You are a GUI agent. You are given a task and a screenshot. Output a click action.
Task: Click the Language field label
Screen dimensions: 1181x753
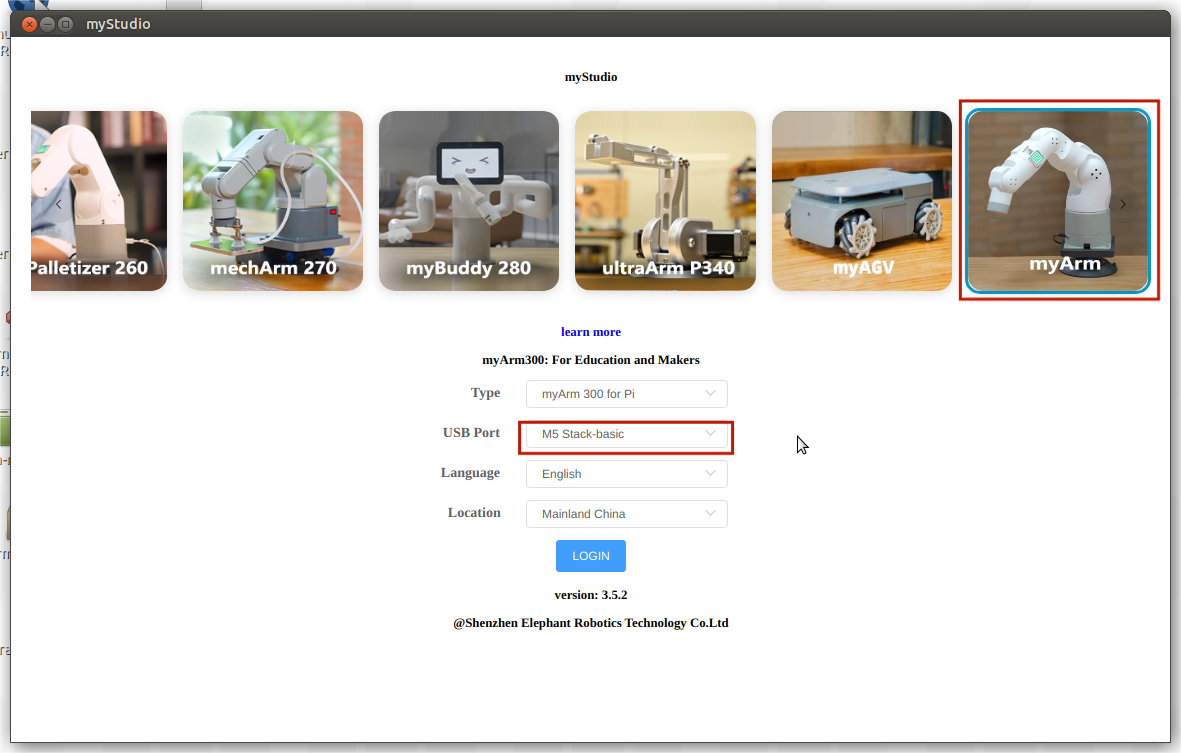click(471, 473)
